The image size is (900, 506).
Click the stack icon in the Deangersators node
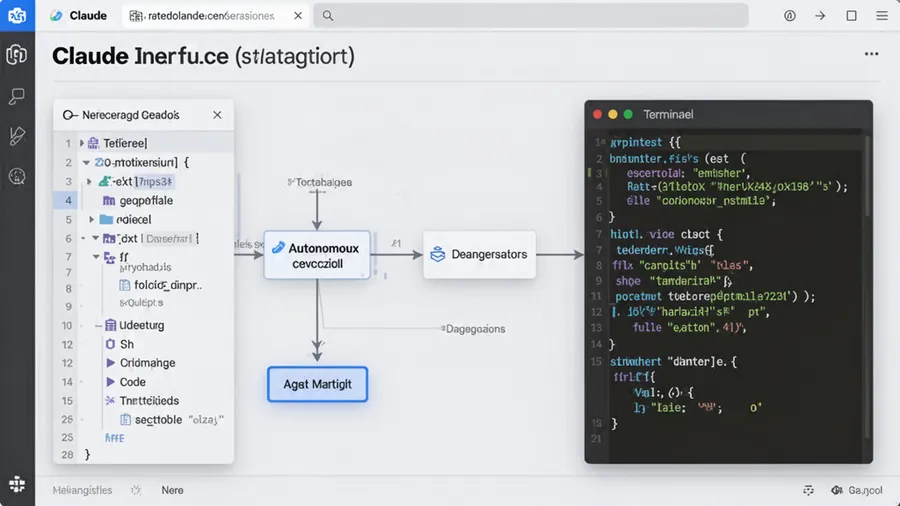[437, 254]
